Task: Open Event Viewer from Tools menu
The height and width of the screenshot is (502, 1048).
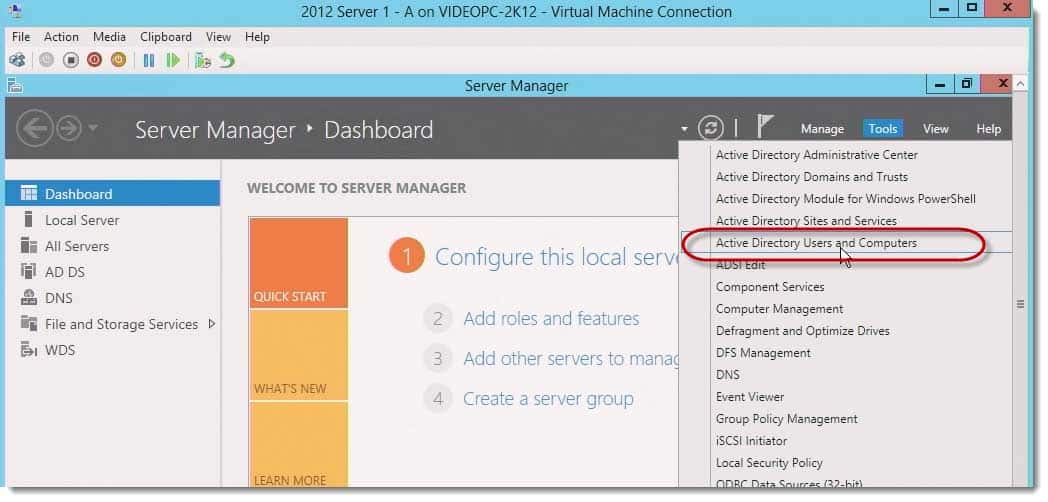Action: coord(750,397)
